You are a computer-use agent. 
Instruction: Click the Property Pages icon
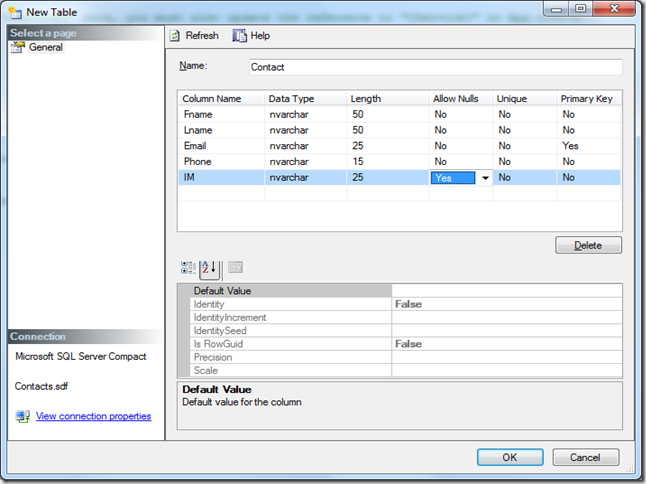[235, 268]
